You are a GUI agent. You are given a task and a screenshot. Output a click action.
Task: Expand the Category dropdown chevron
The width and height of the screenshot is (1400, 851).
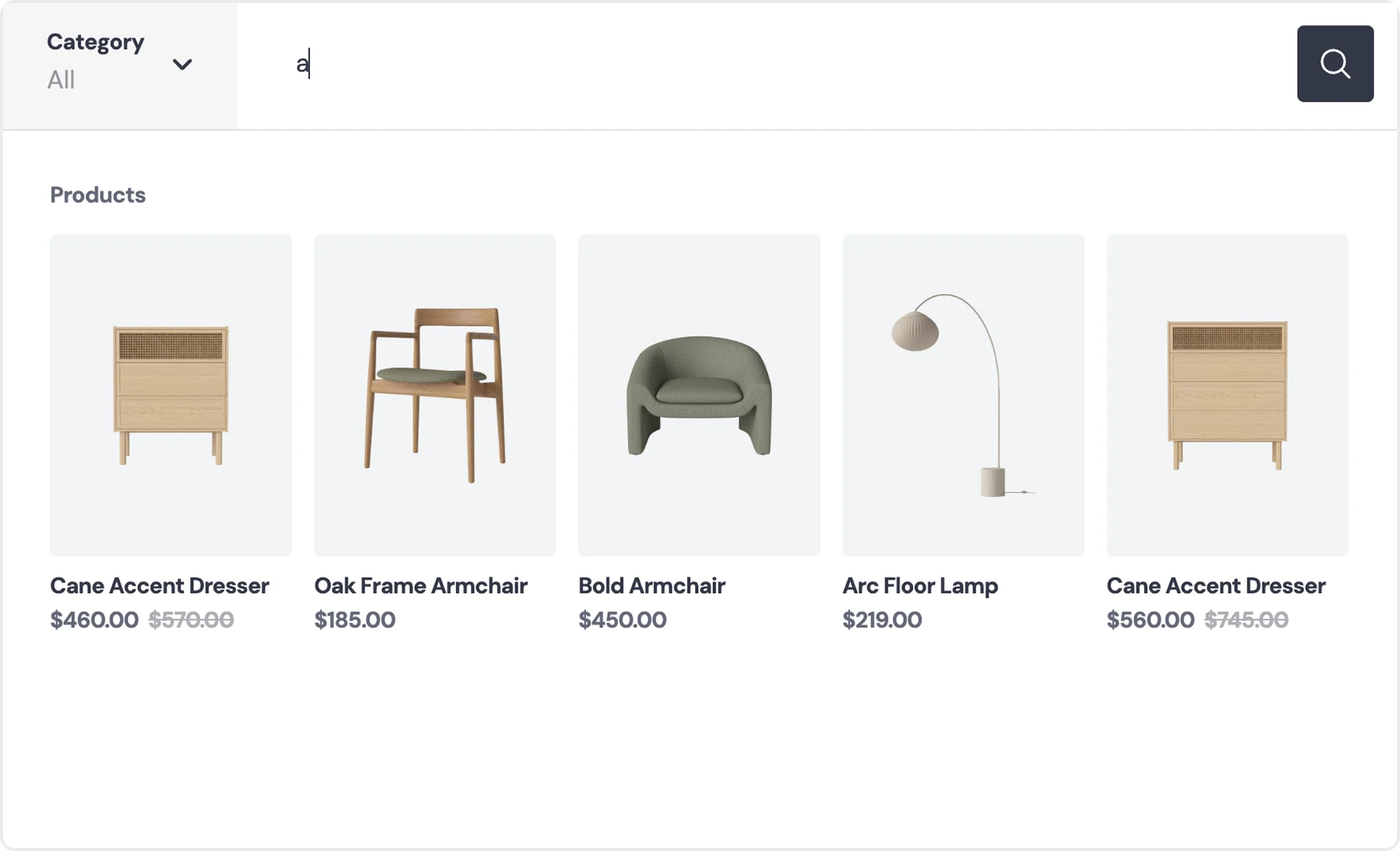click(182, 65)
